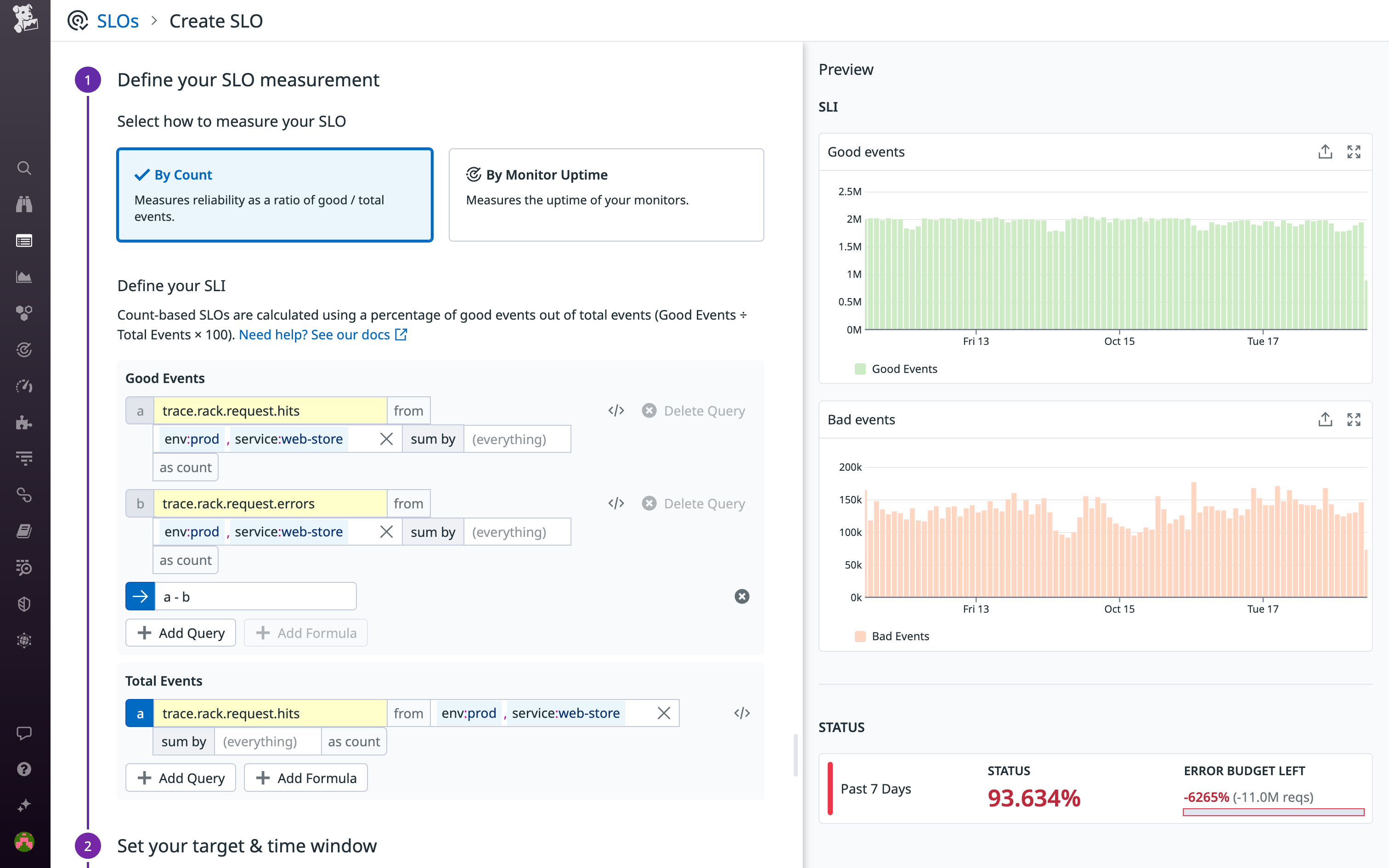Image resolution: width=1389 pixels, height=868 pixels.
Task: Export the Good events chart
Action: (x=1324, y=151)
